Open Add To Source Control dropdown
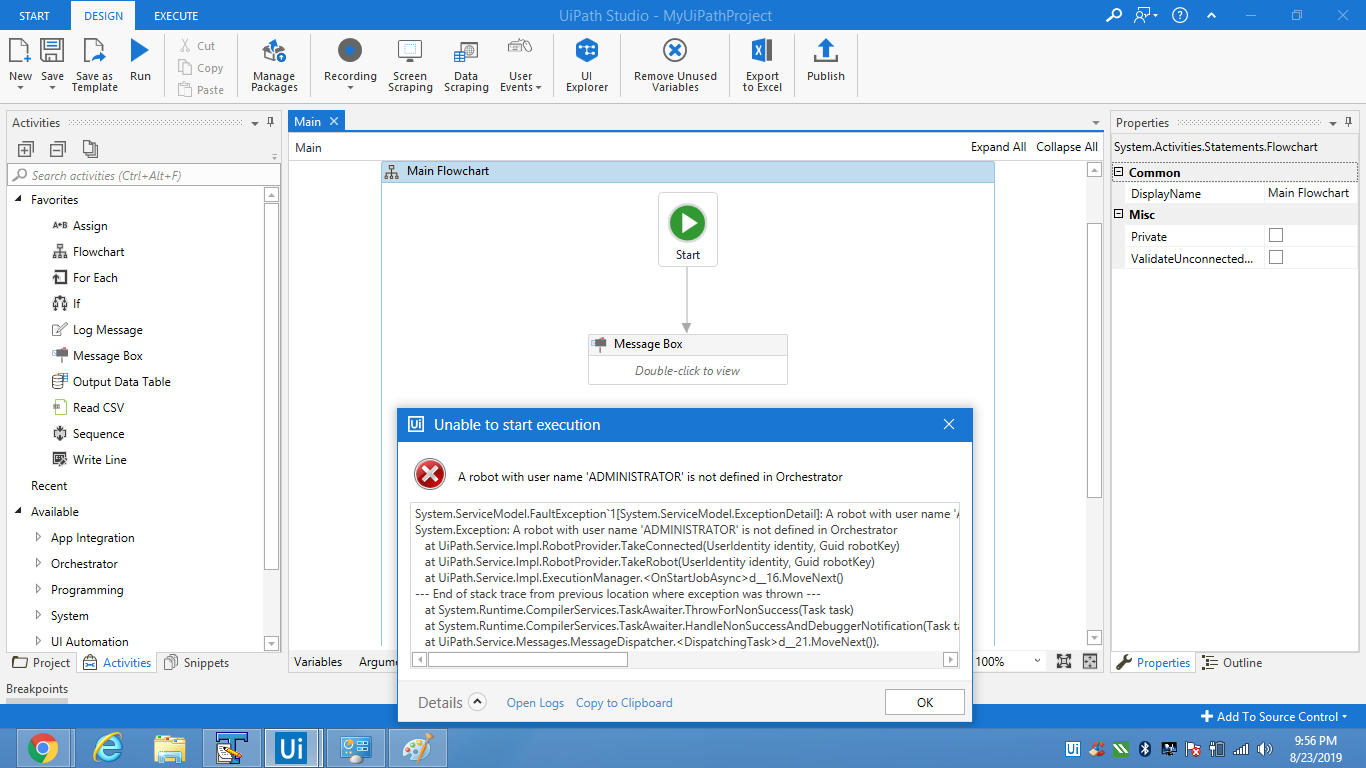 pos(1274,716)
